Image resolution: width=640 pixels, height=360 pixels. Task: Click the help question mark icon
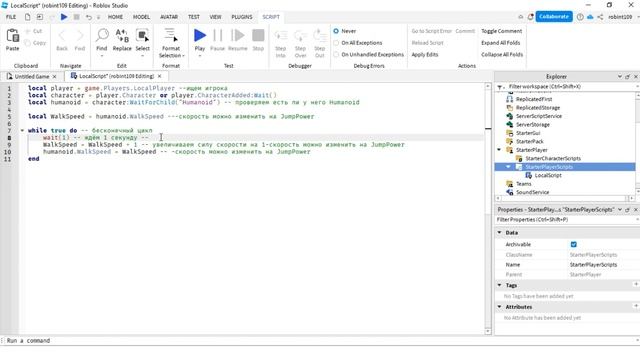pos(580,17)
